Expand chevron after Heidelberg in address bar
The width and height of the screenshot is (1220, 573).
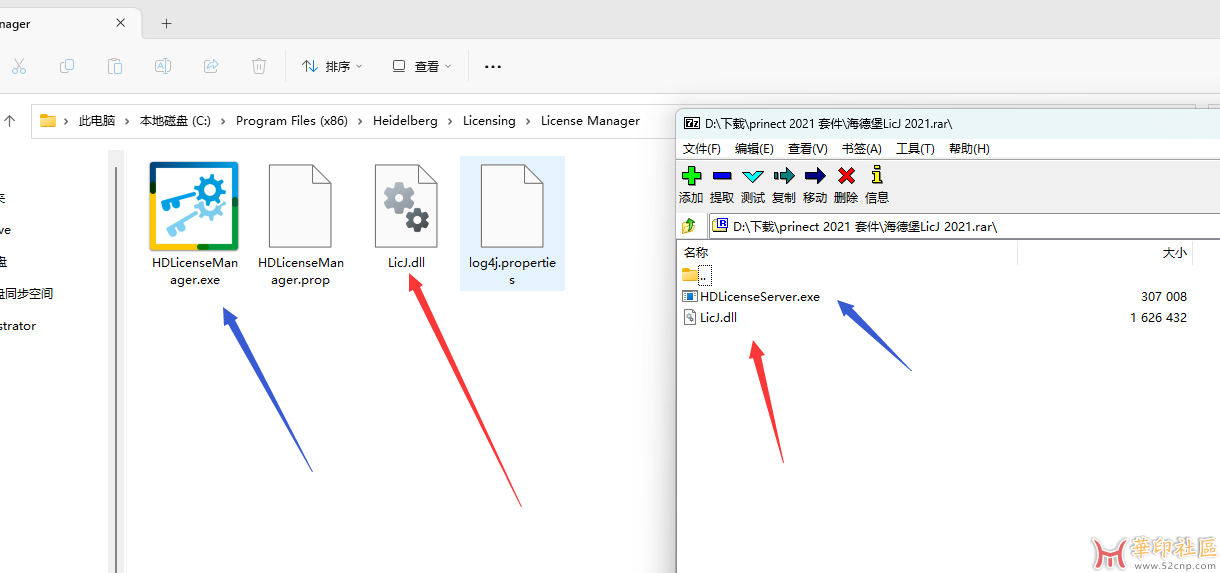click(x=450, y=121)
